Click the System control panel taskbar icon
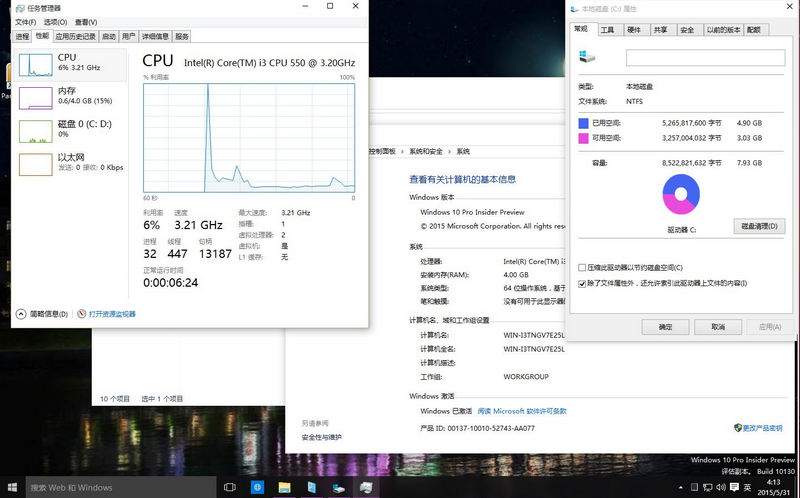The width and height of the screenshot is (800, 498). tap(311, 487)
